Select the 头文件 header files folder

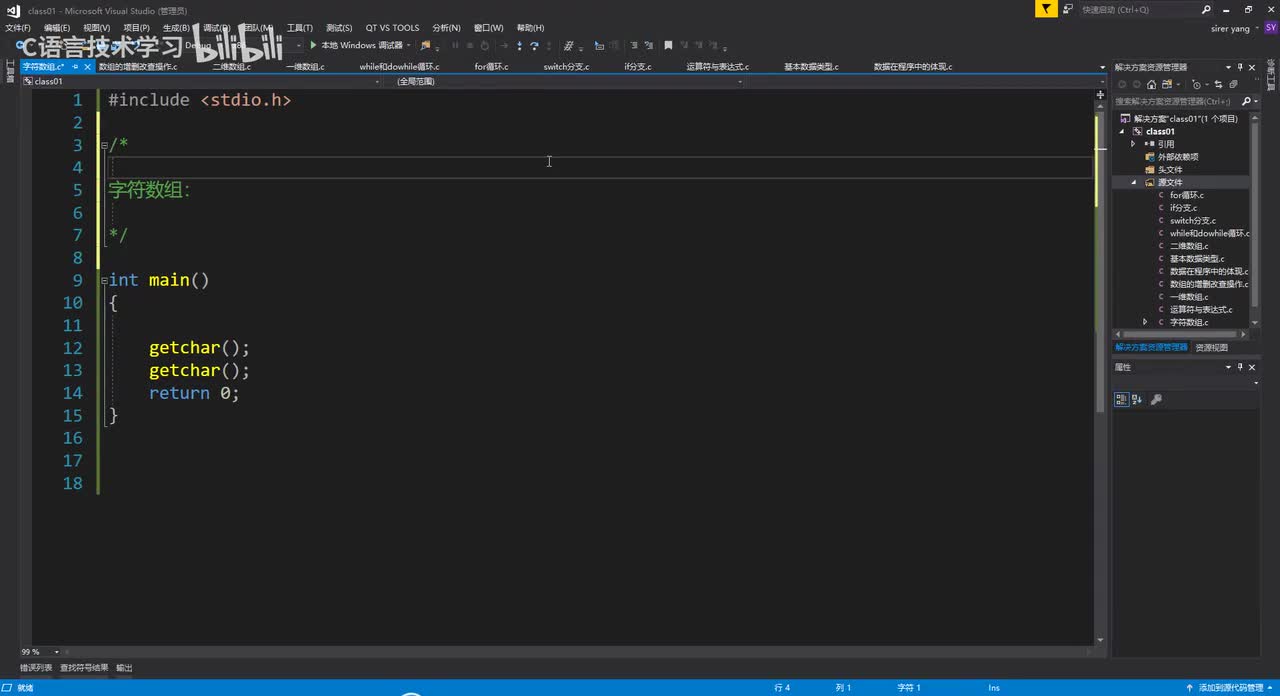tap(1170, 169)
